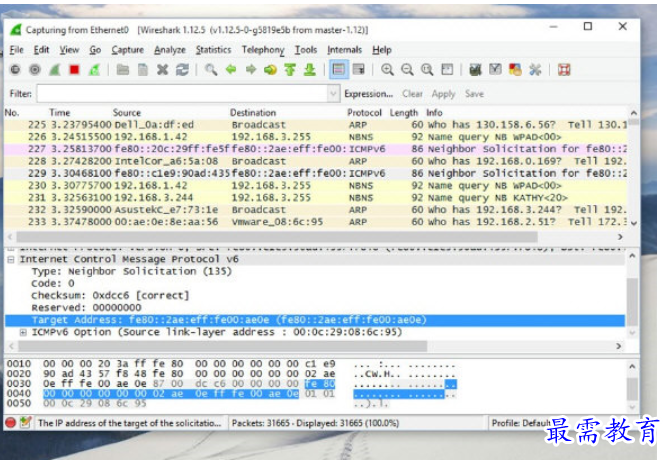Select the Target Address field line
Screen dimensions: 668x462
click(315, 320)
